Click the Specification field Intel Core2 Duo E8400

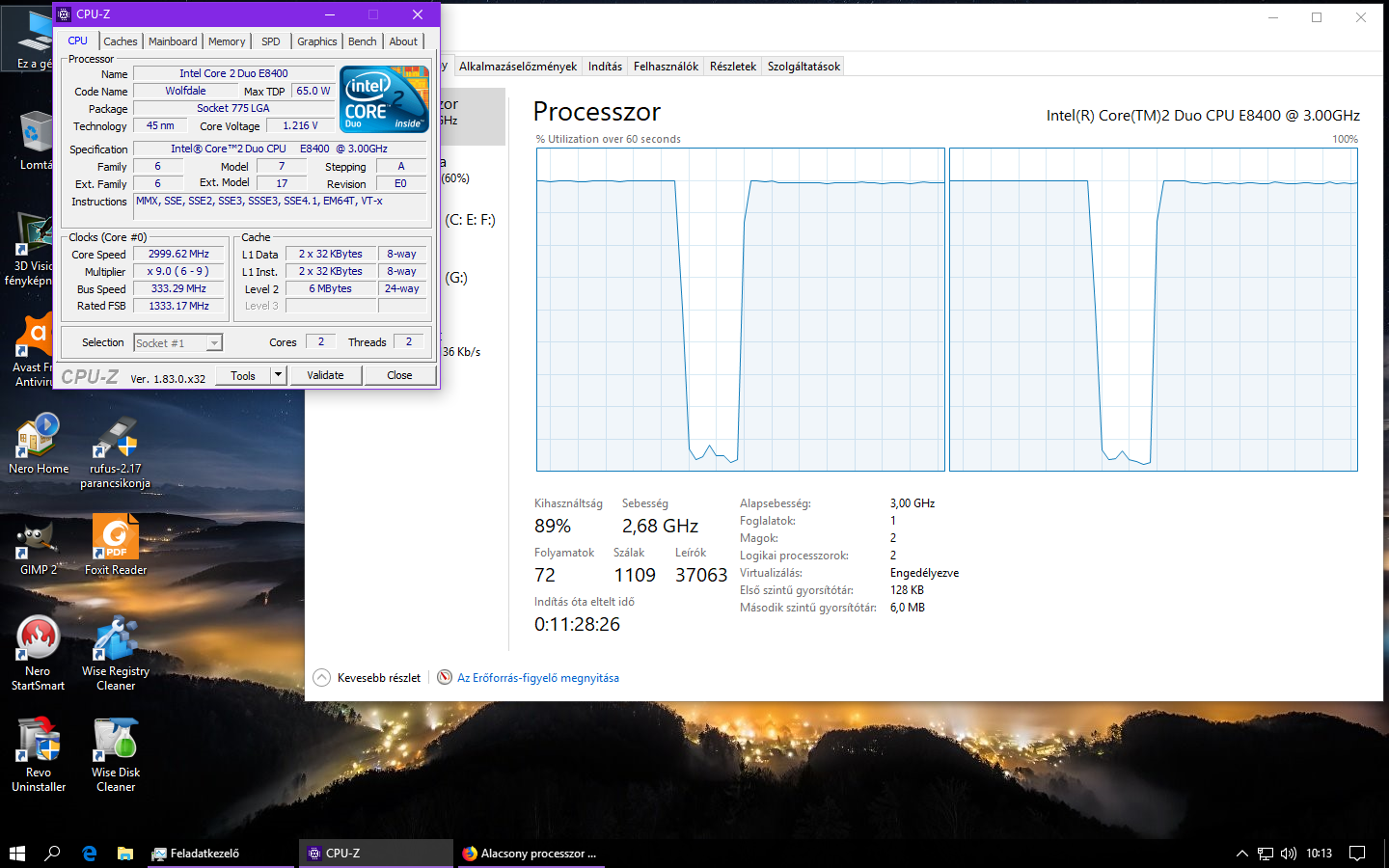tap(280, 149)
